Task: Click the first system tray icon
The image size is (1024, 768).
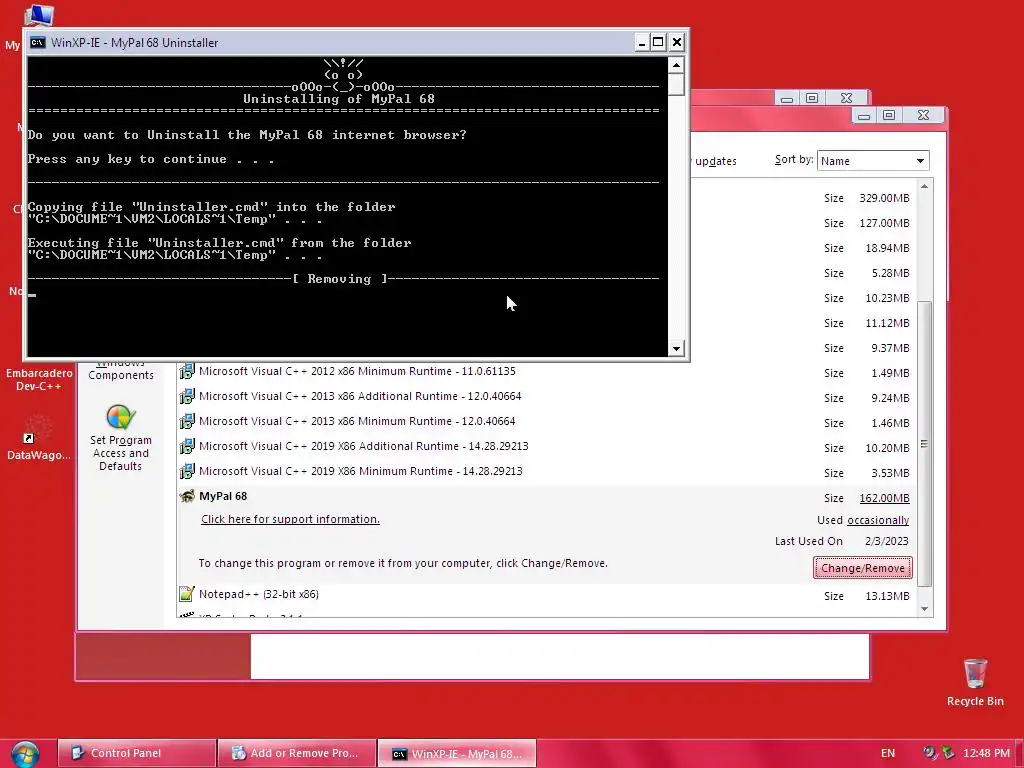Action: 930,753
